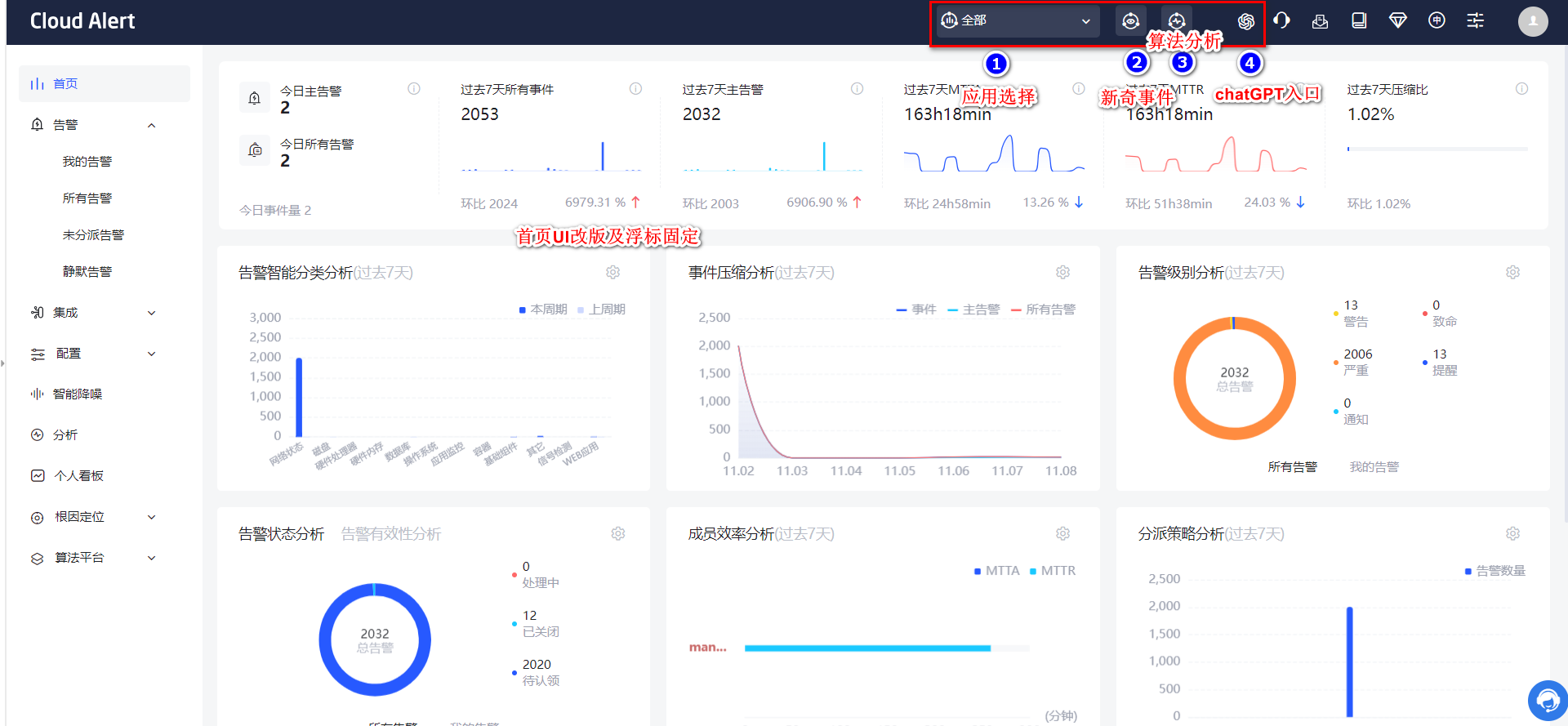Click the 严重 2006 alert level entry
Viewport: 1568px width, 726px height.
pyautogui.click(x=1353, y=362)
